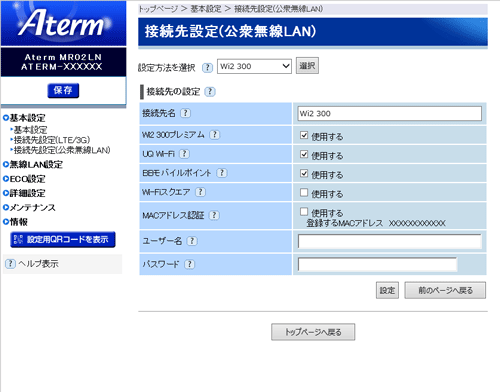Image resolution: width=500 pixels, height=392 pixels.
Task: Show the 設定用QRコードを表示 button
Action: coord(63,240)
